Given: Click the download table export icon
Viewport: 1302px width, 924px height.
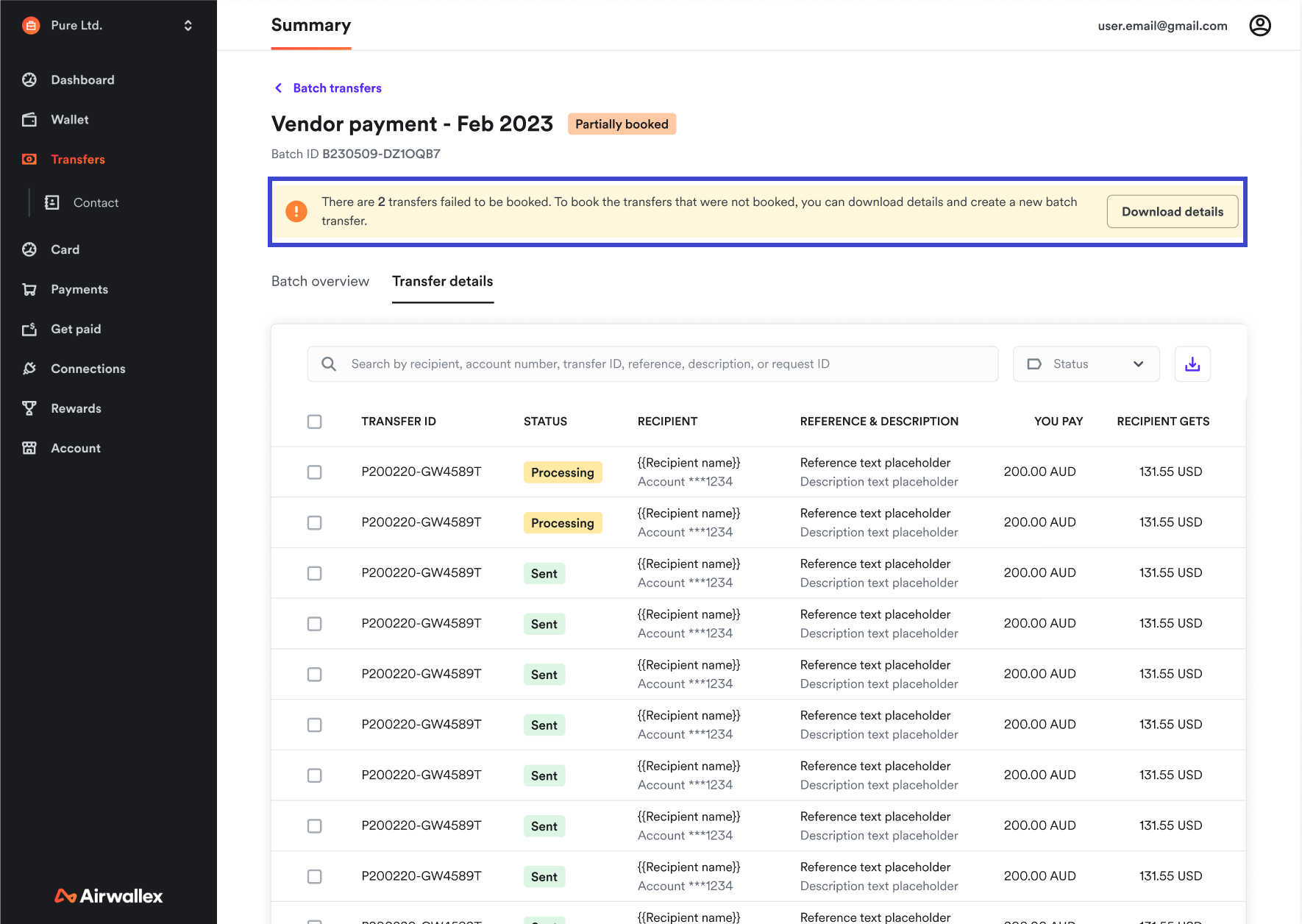Looking at the screenshot, I should [x=1192, y=364].
